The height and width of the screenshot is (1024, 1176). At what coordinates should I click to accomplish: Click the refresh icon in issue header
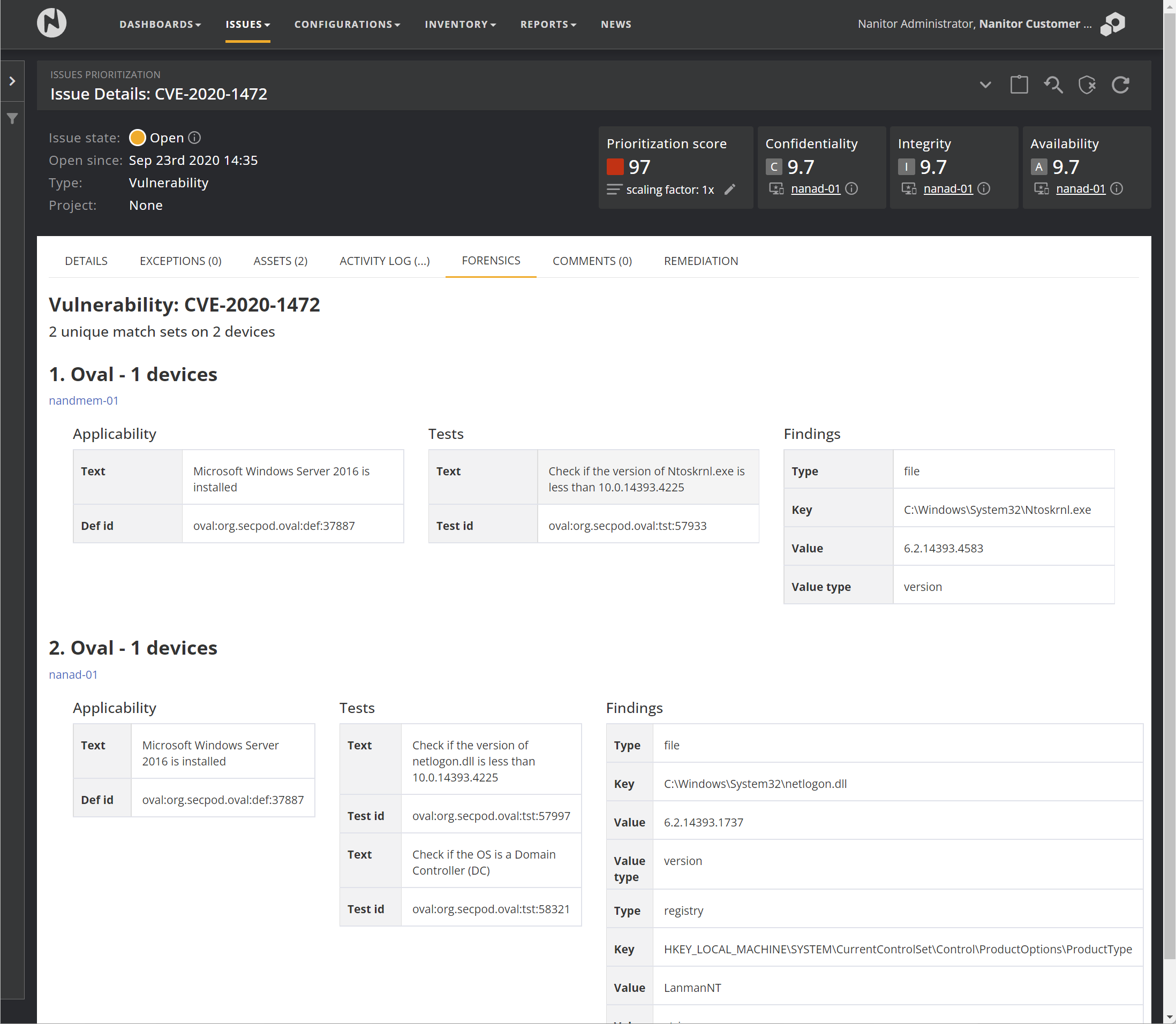tap(1120, 85)
